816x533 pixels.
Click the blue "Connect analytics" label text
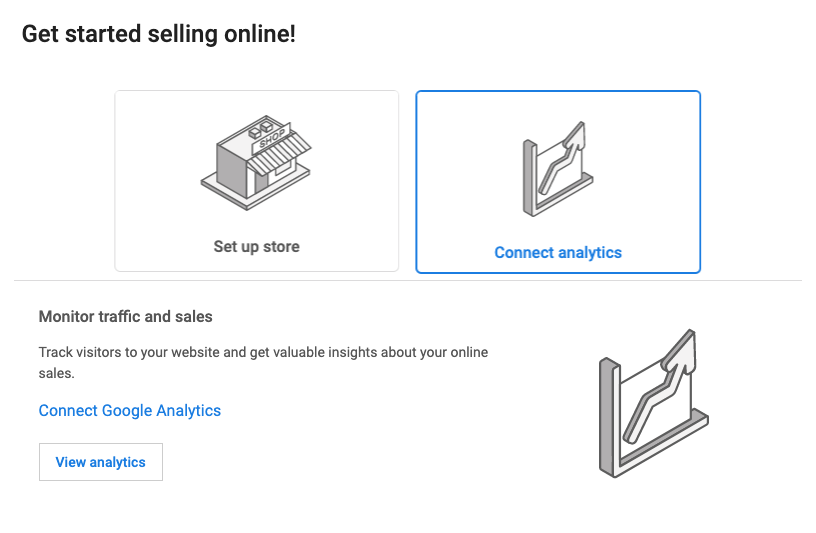click(558, 252)
